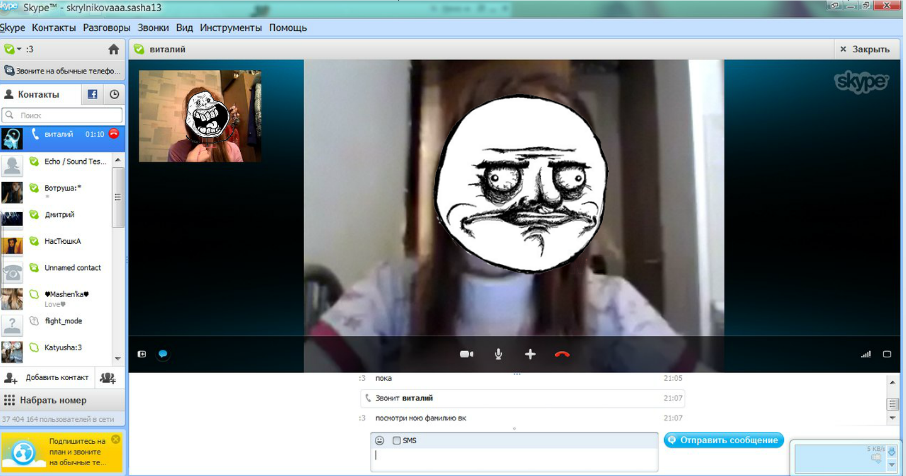906x476 pixels.
Task: Hang up with red phone button
Action: pos(562,354)
